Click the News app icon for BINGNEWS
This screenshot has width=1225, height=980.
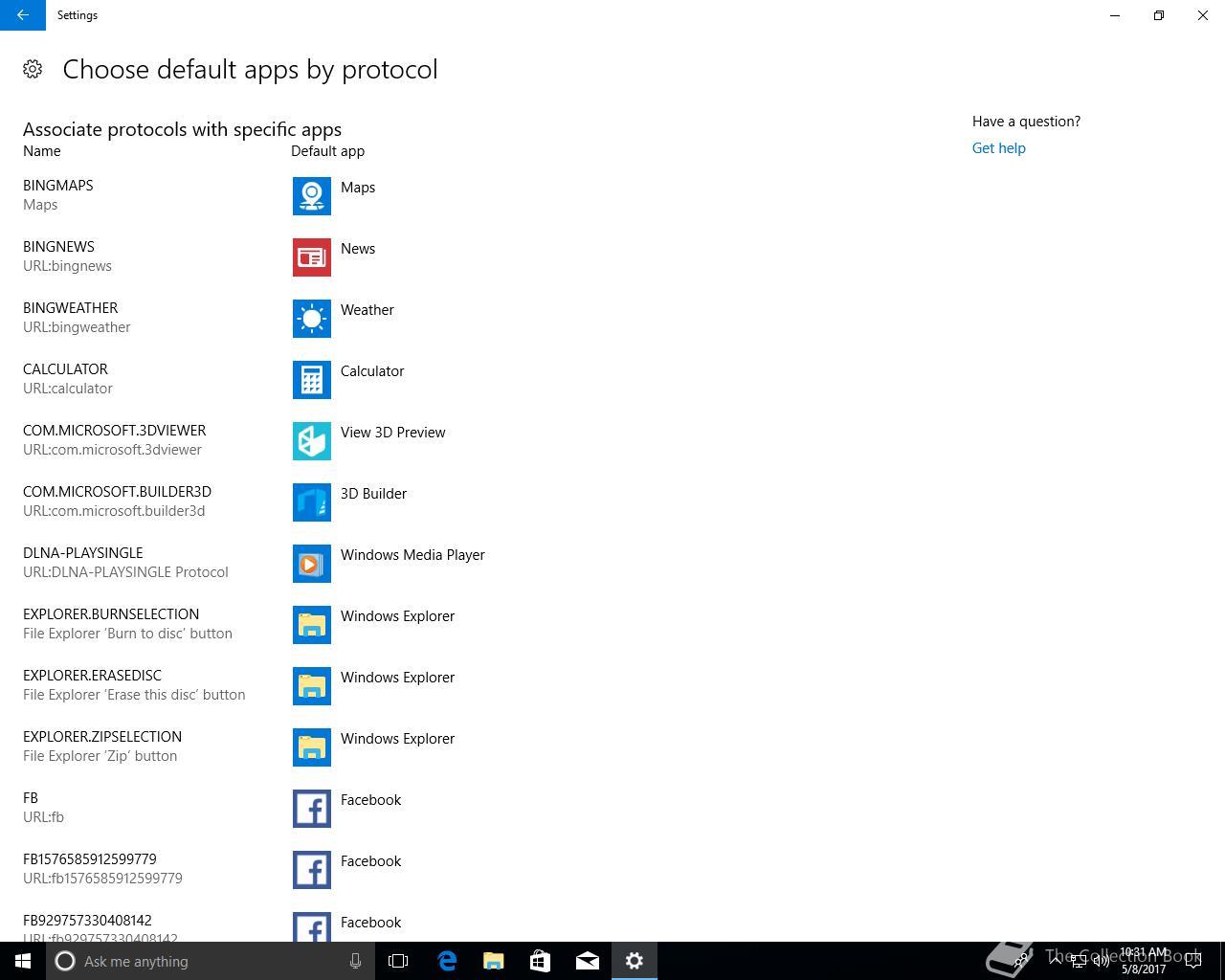(312, 257)
